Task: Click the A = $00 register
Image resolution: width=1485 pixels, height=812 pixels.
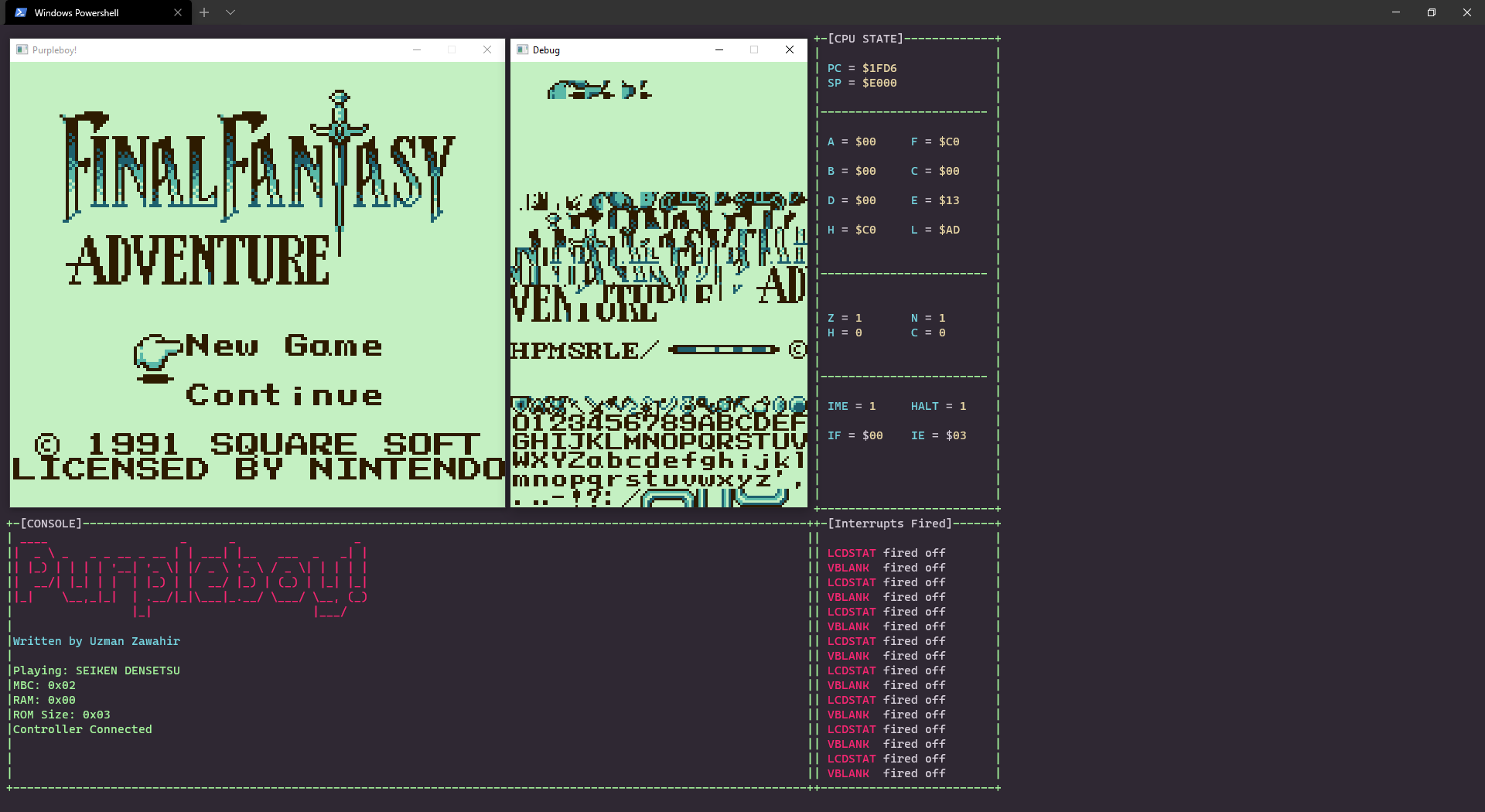Action: click(852, 142)
